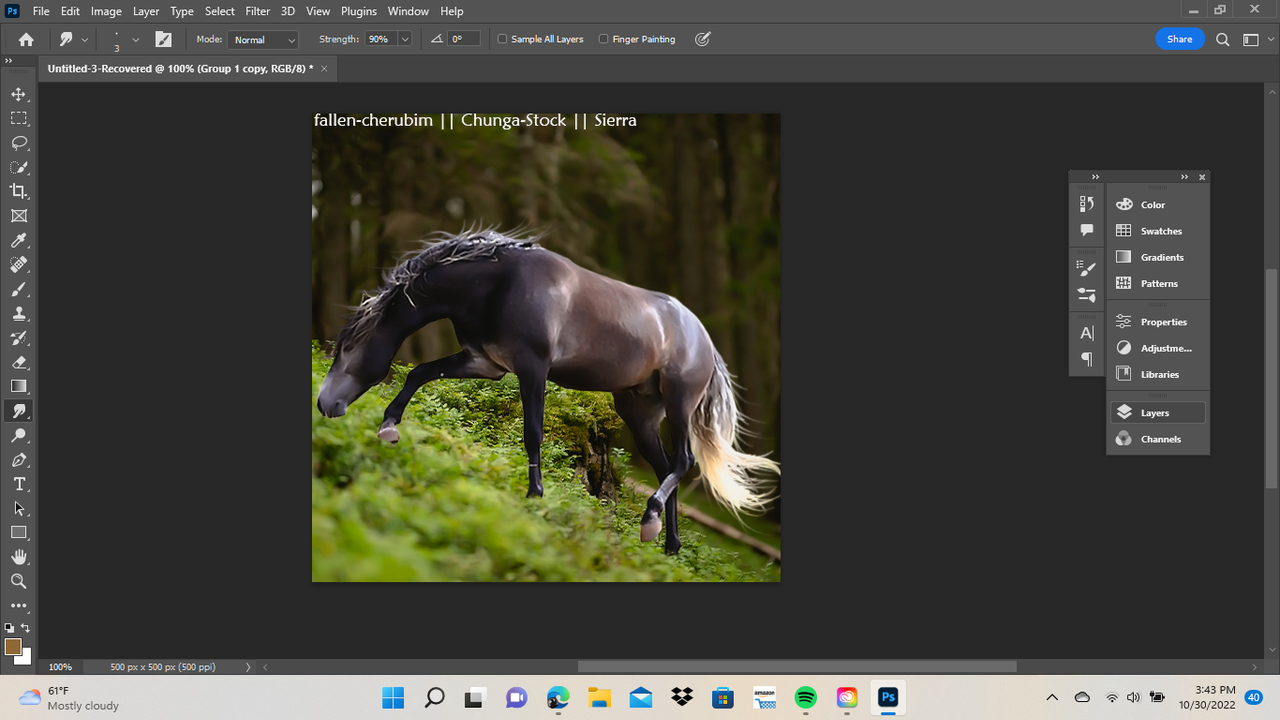Select the Lasso tool
Image resolution: width=1280 pixels, height=720 pixels.
pos(19,143)
